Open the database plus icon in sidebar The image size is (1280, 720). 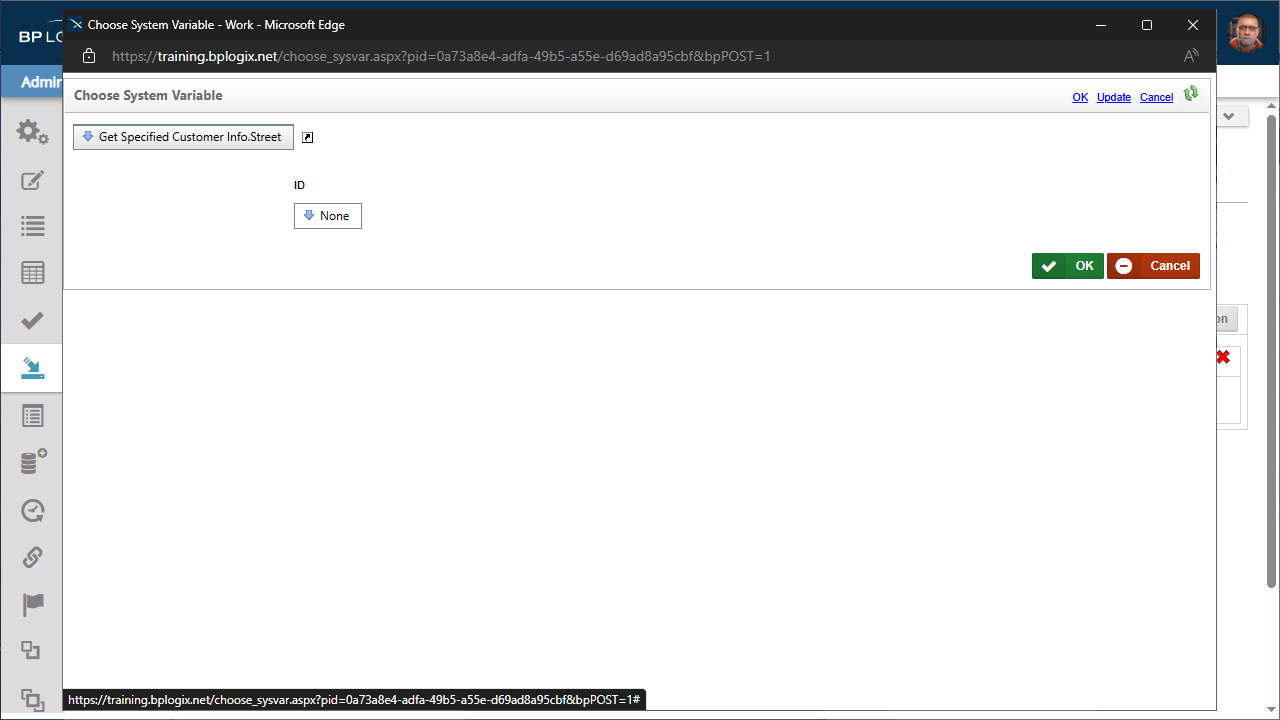click(33, 462)
